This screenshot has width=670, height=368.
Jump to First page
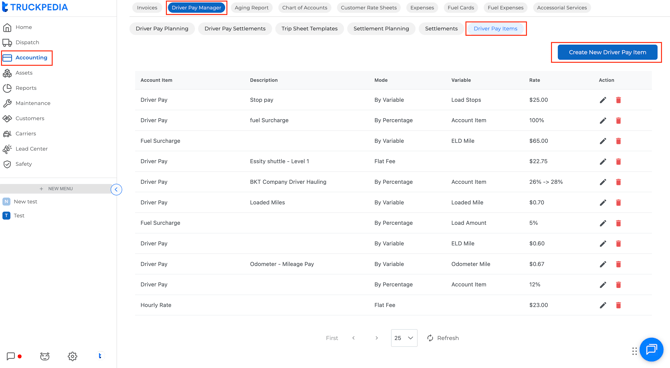click(x=332, y=338)
